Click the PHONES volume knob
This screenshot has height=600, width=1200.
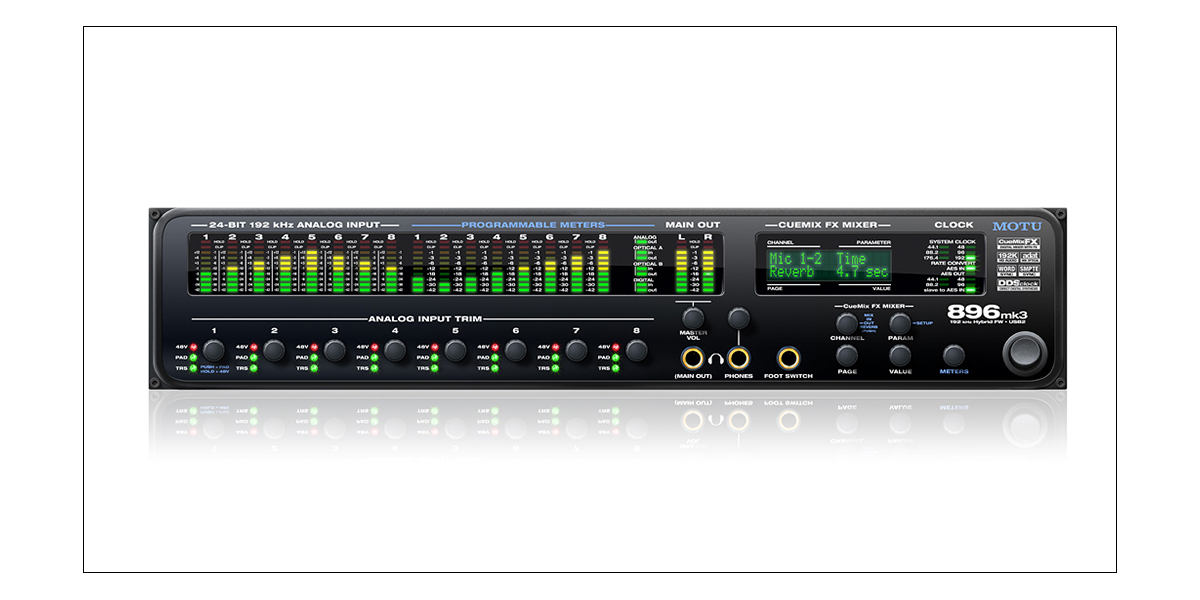coord(739,318)
